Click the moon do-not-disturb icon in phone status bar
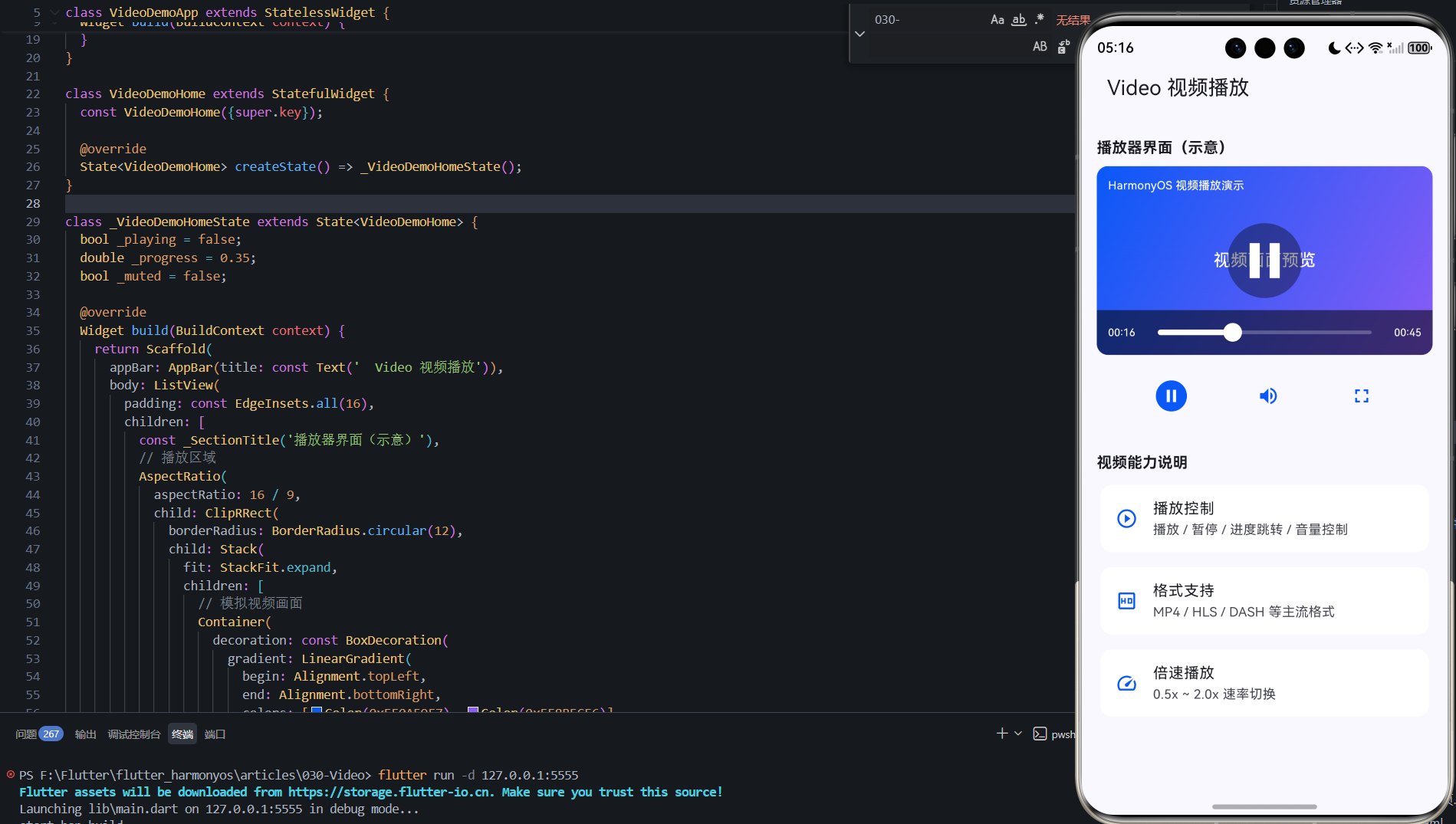This screenshot has width=1456, height=824. [1334, 48]
